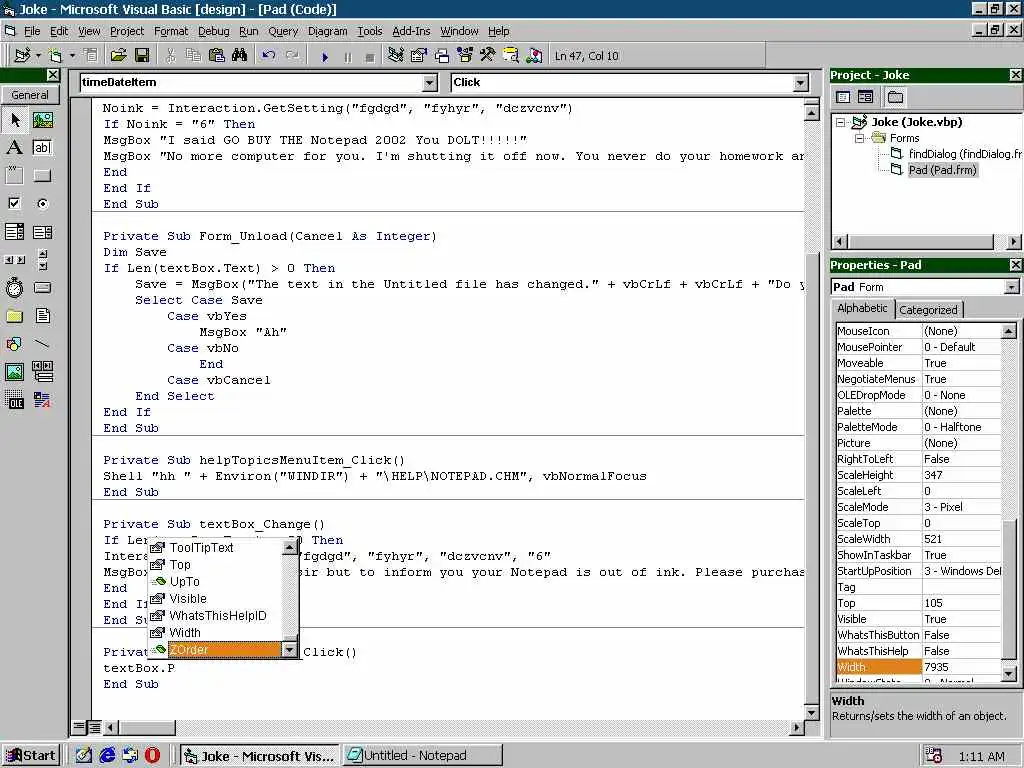This screenshot has width=1024, height=768.
Task: Click the Undo arrow in toolbar
Action: [x=268, y=56]
